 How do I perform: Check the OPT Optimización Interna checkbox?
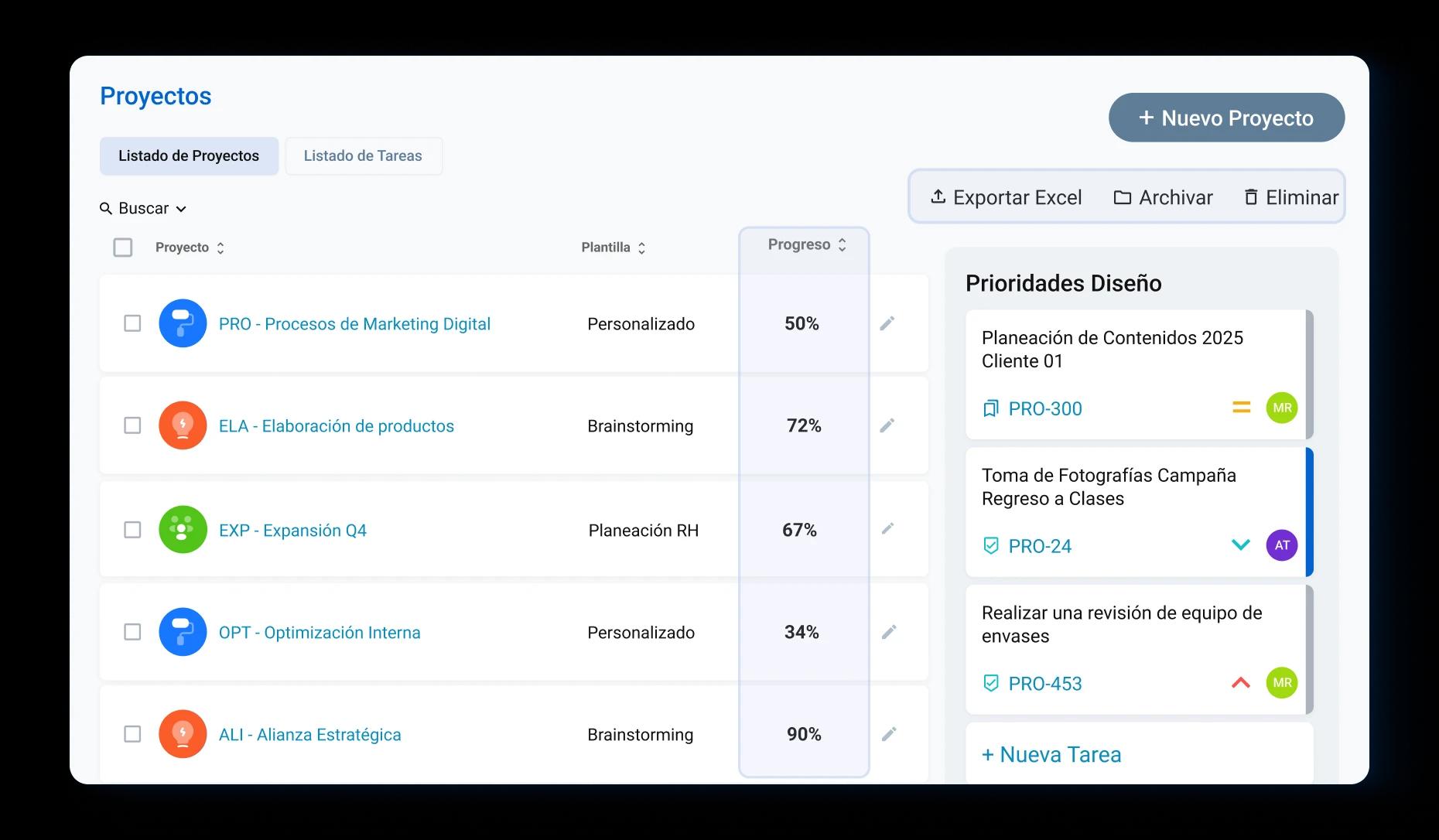132,632
